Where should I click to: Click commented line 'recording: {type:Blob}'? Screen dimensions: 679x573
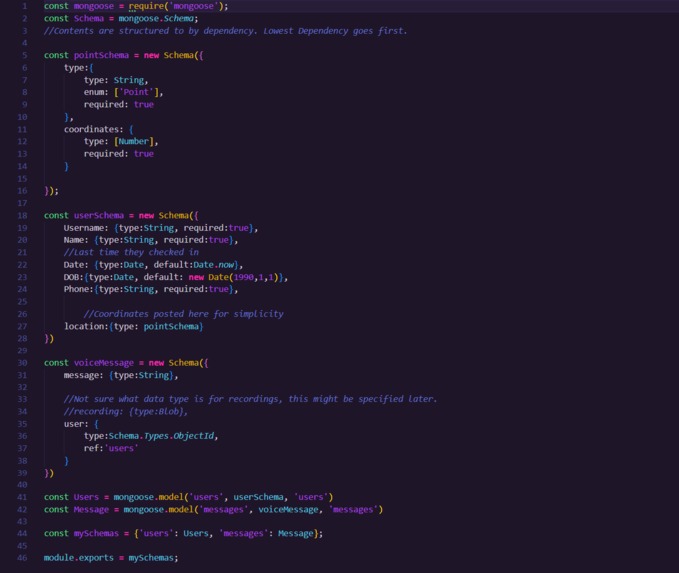click(x=126, y=411)
